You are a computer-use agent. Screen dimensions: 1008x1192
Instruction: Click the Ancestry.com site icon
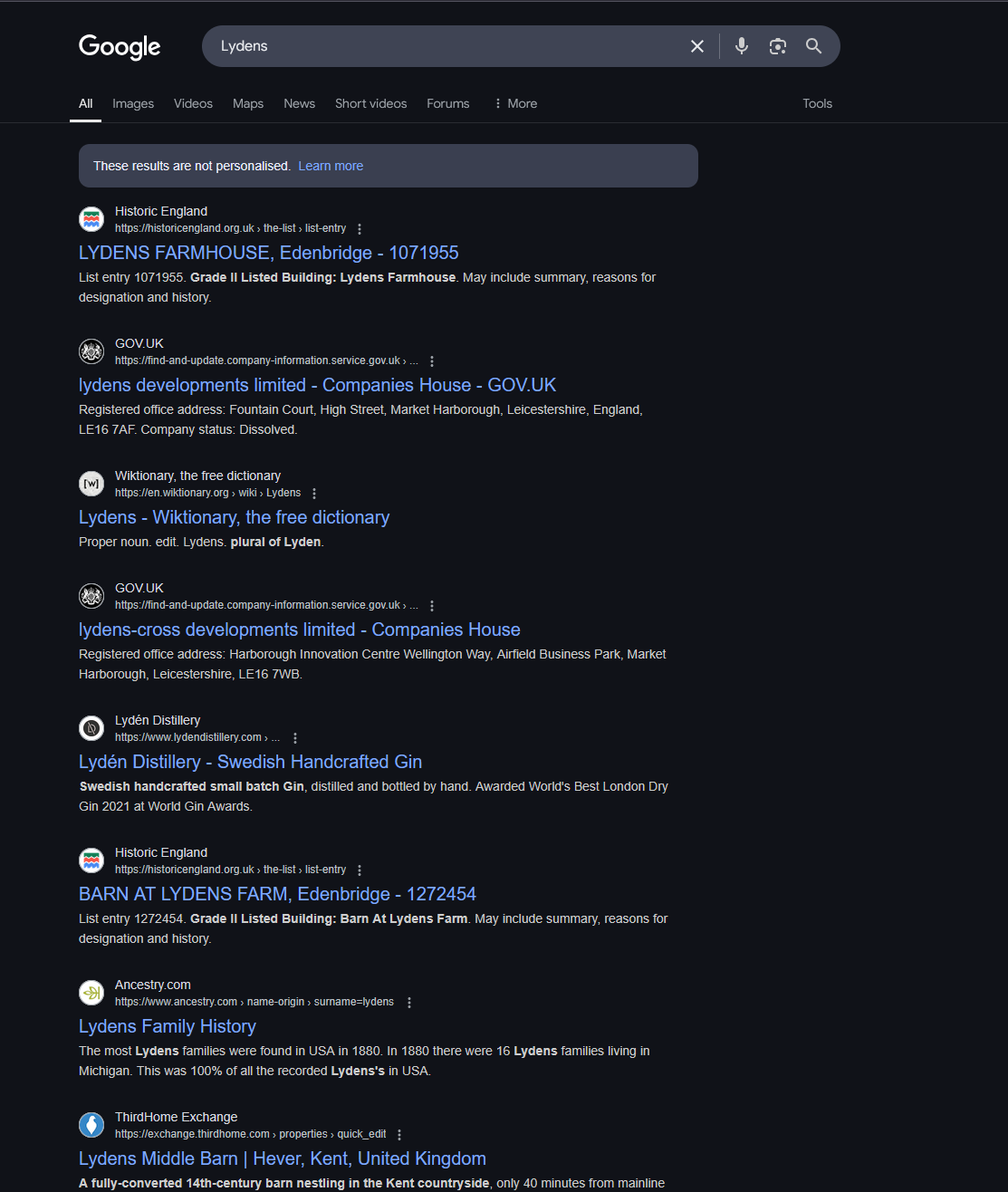pos(91,993)
